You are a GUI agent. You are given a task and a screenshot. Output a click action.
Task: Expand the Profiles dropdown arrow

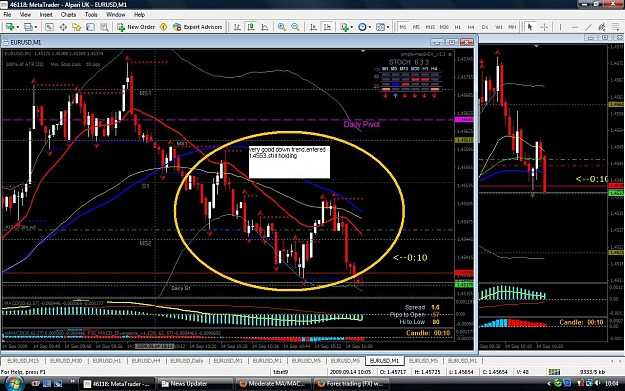pos(35,27)
